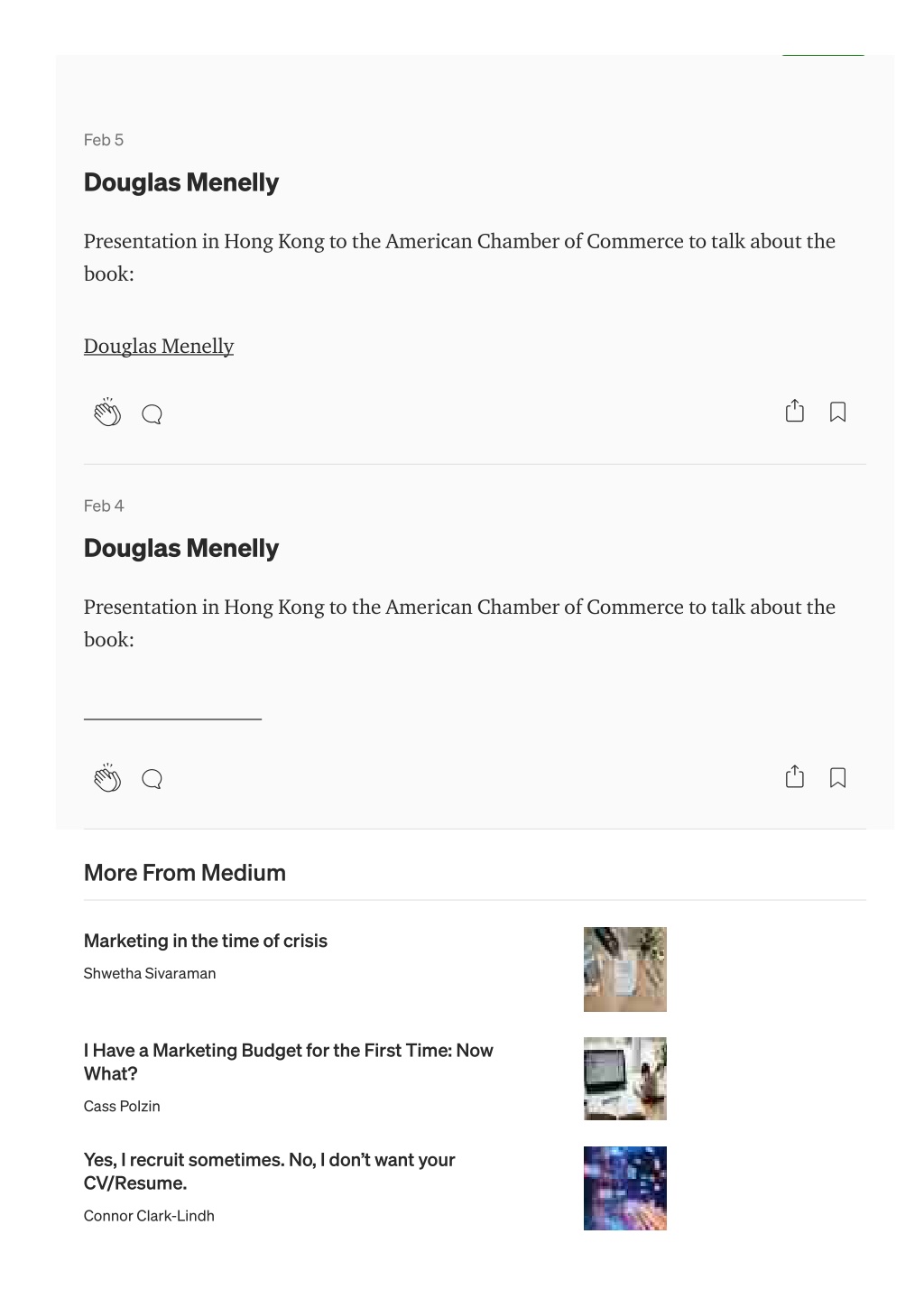Screen dimensions: 924x1308
Task: Share the Feb 4 Douglas Menelly post
Action: (x=794, y=776)
